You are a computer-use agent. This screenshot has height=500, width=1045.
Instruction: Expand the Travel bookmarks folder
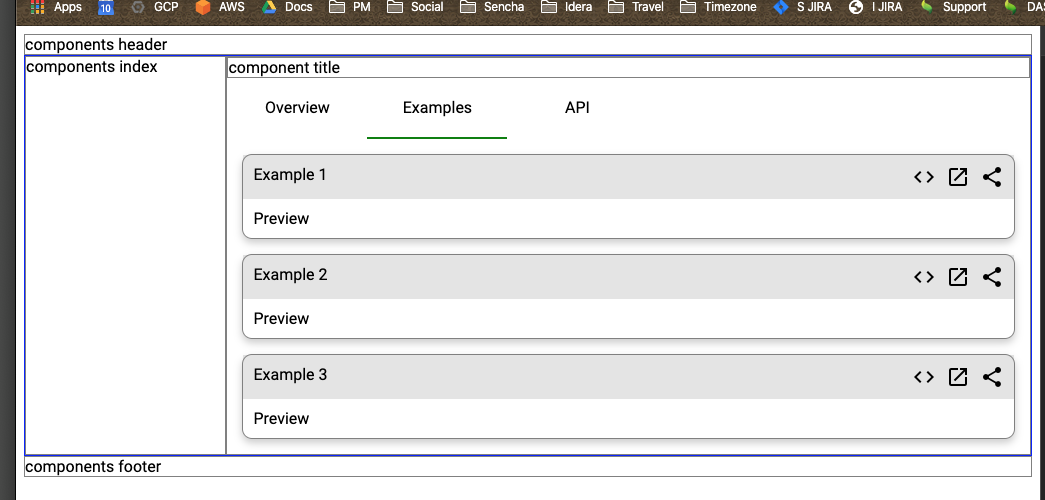pos(636,7)
